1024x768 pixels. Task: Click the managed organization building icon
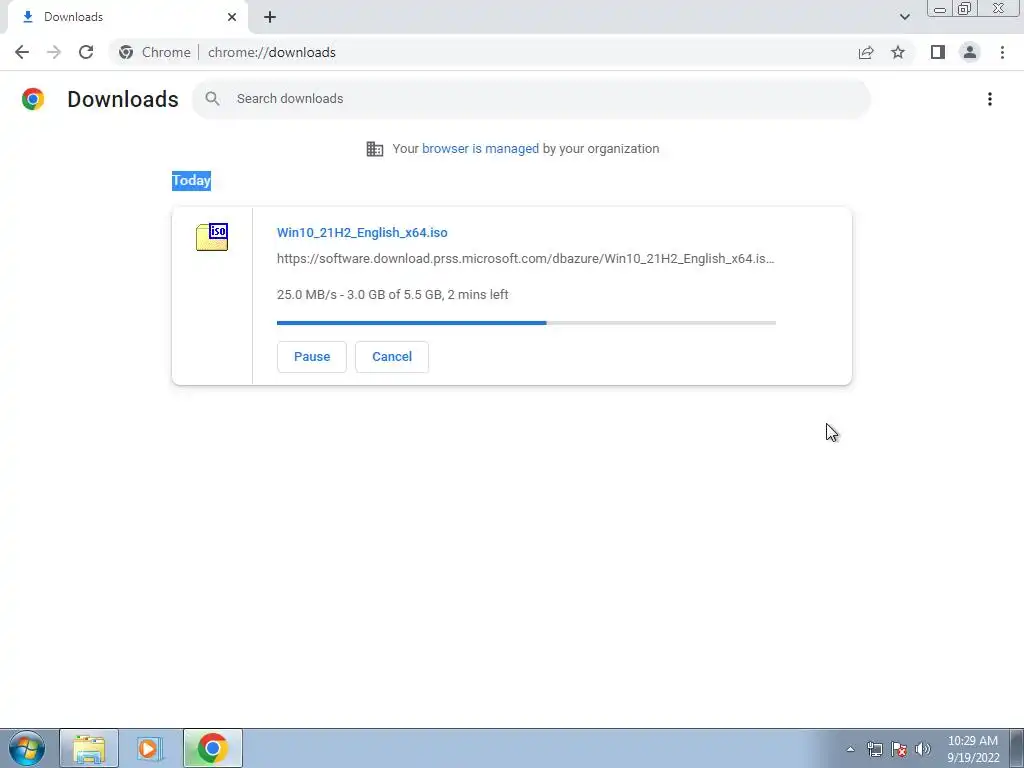[375, 149]
